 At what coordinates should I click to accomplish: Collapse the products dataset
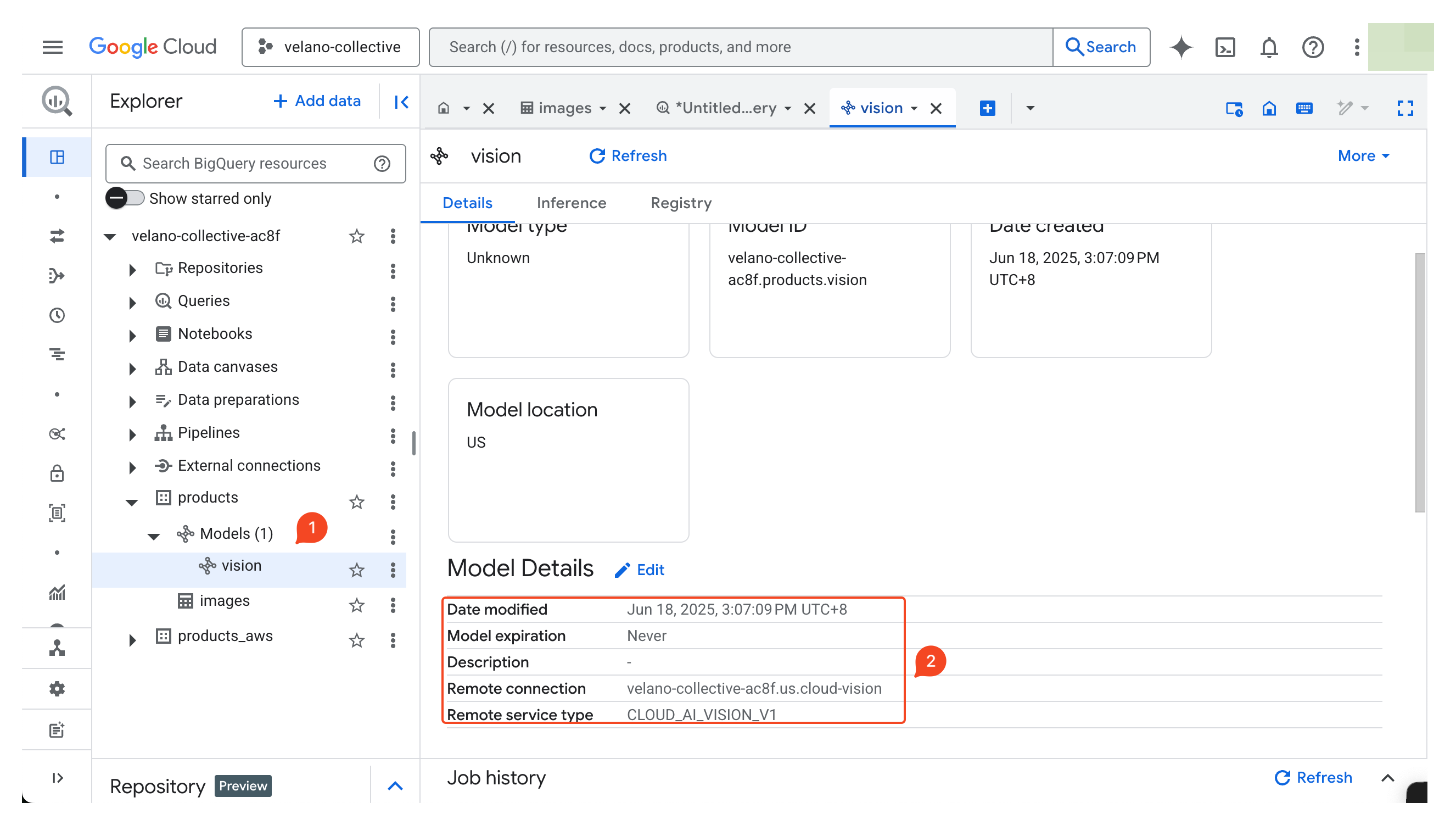click(x=131, y=502)
